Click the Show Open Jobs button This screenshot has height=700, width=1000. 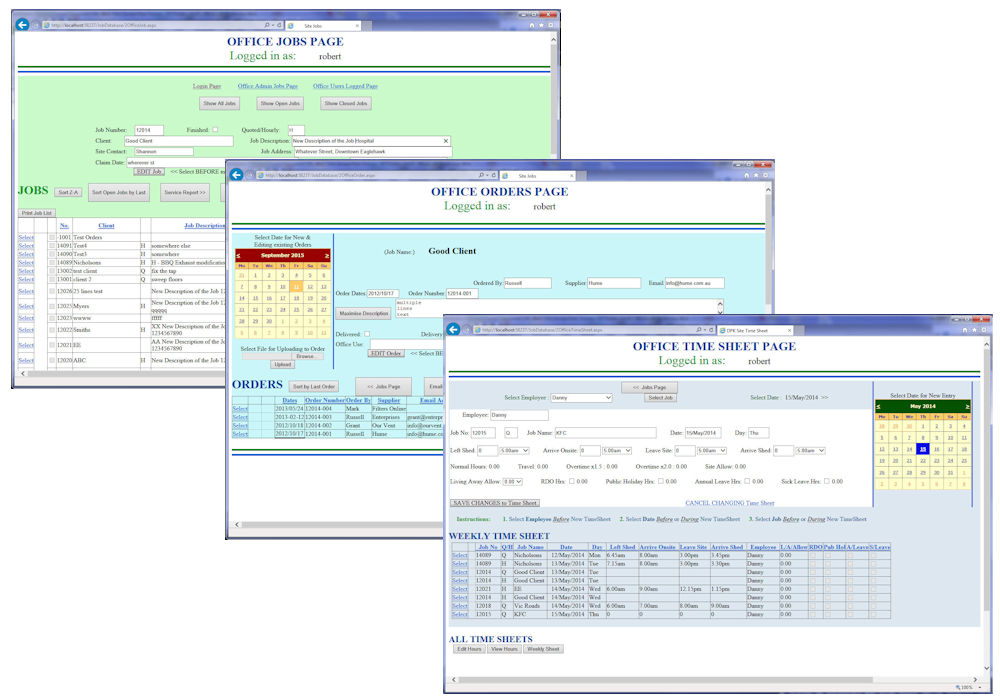point(280,103)
